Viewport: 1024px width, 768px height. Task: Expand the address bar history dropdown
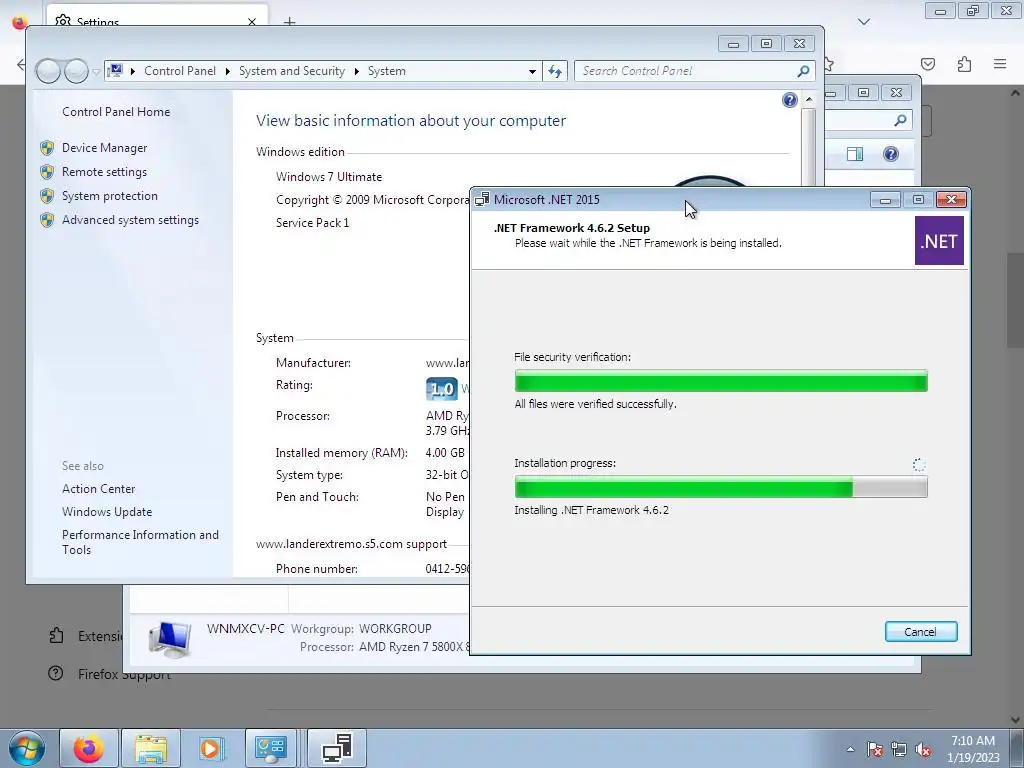coord(532,71)
